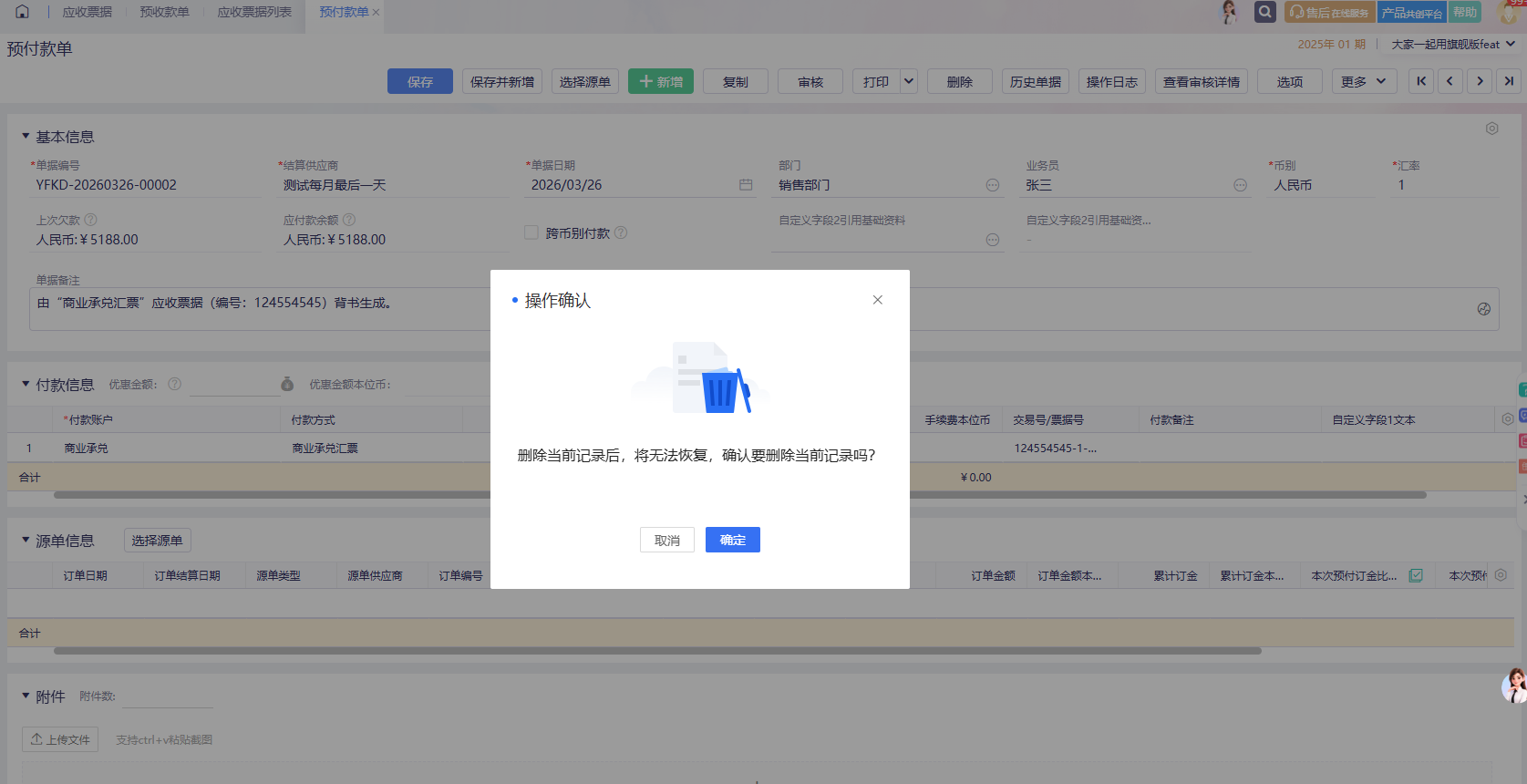Click the green 新增 button
The height and width of the screenshot is (784, 1527).
click(661, 81)
